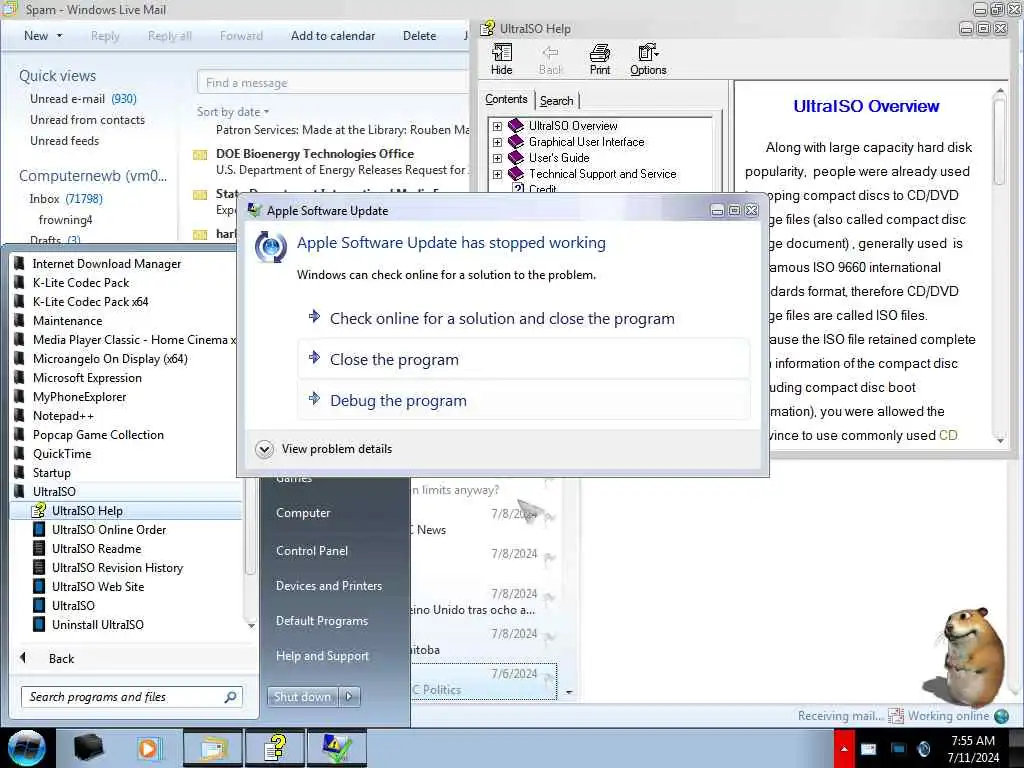Show hidden system tray icons arrow
The image size is (1024, 768).
(x=844, y=749)
